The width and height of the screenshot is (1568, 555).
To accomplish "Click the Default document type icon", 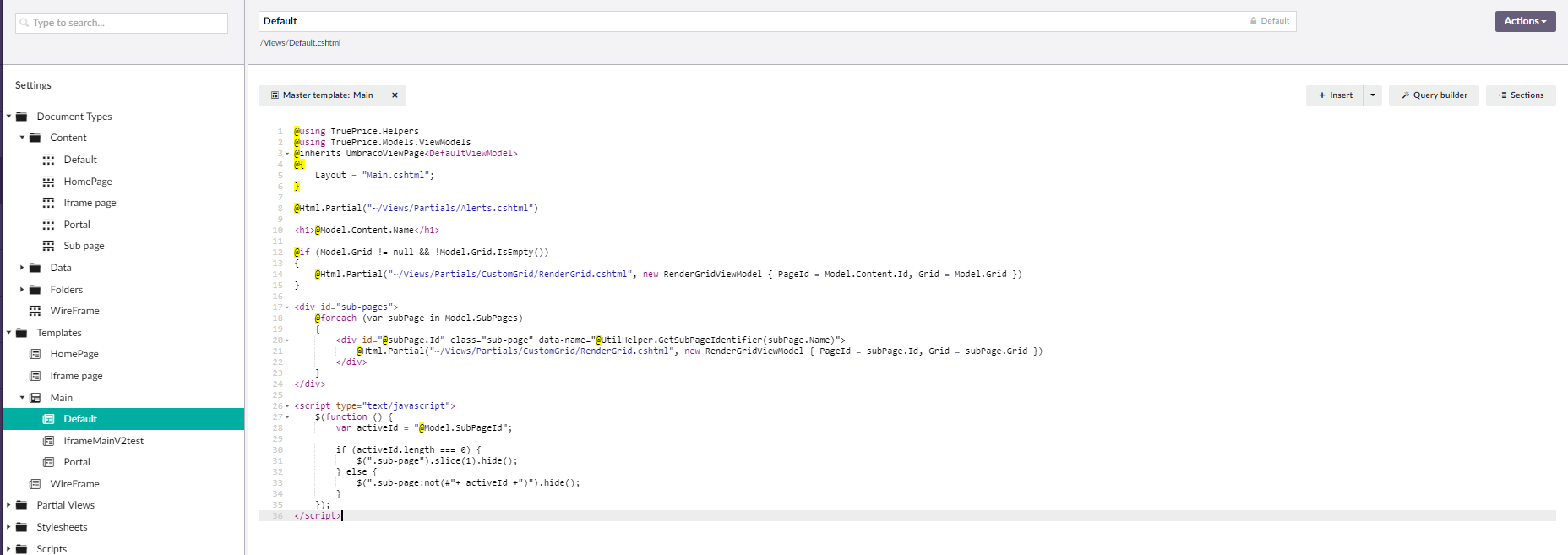I will 49,160.
